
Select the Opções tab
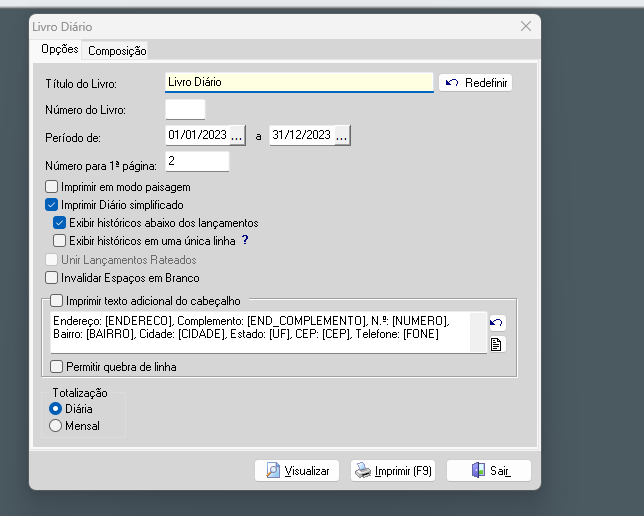(59, 50)
